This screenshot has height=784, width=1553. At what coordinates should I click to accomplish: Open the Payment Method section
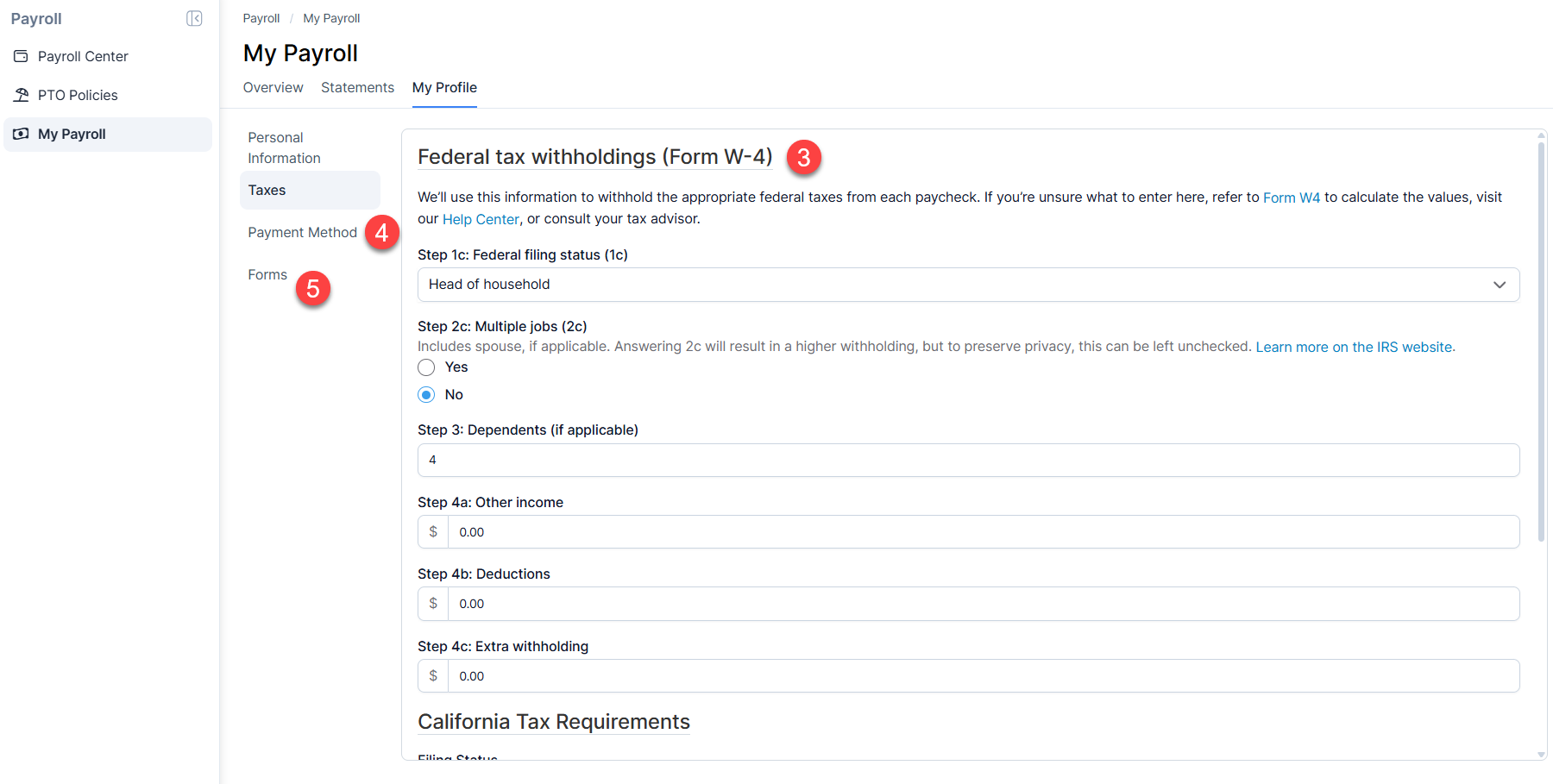[x=302, y=232]
